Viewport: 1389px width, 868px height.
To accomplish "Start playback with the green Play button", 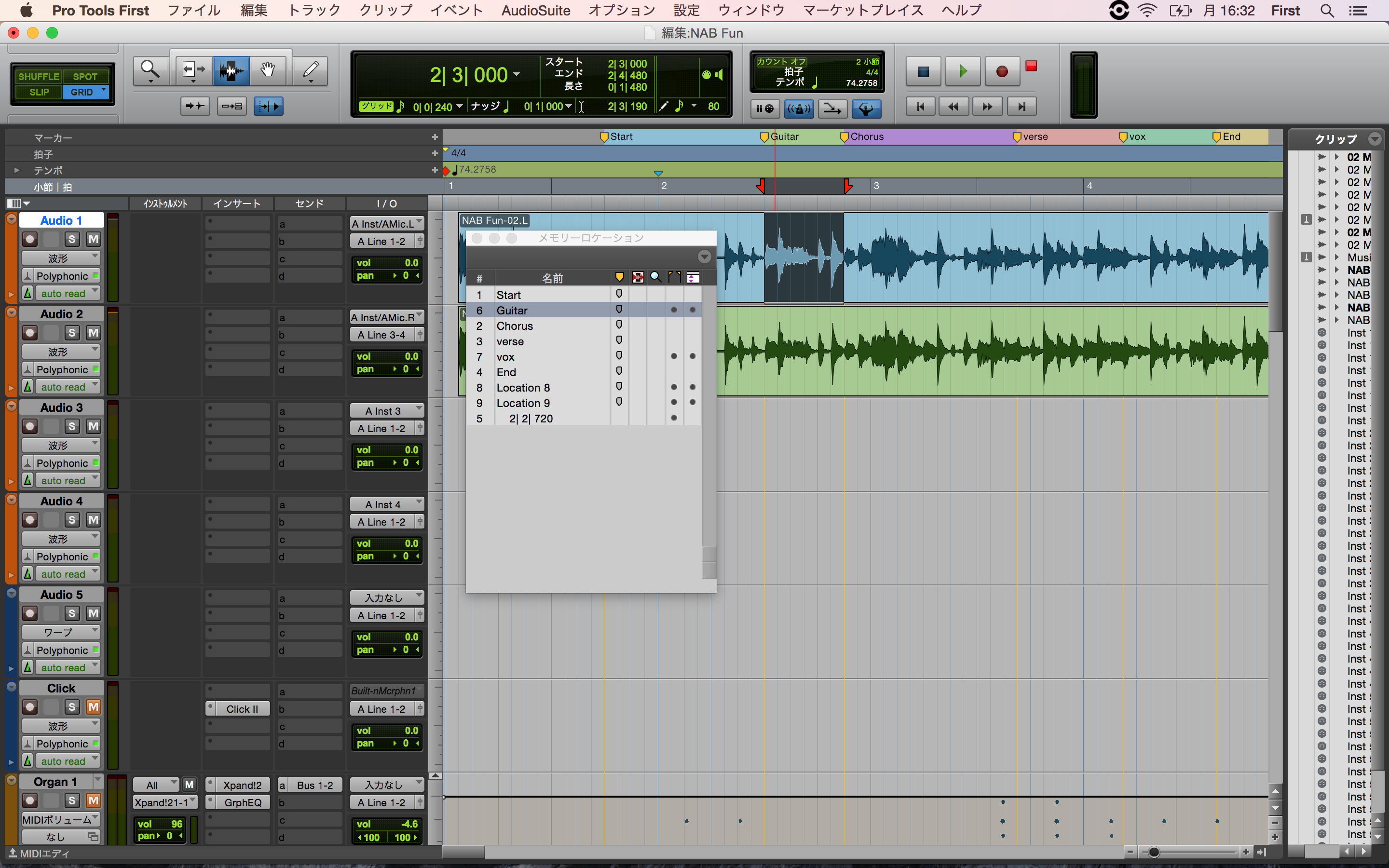I will 963,71.
